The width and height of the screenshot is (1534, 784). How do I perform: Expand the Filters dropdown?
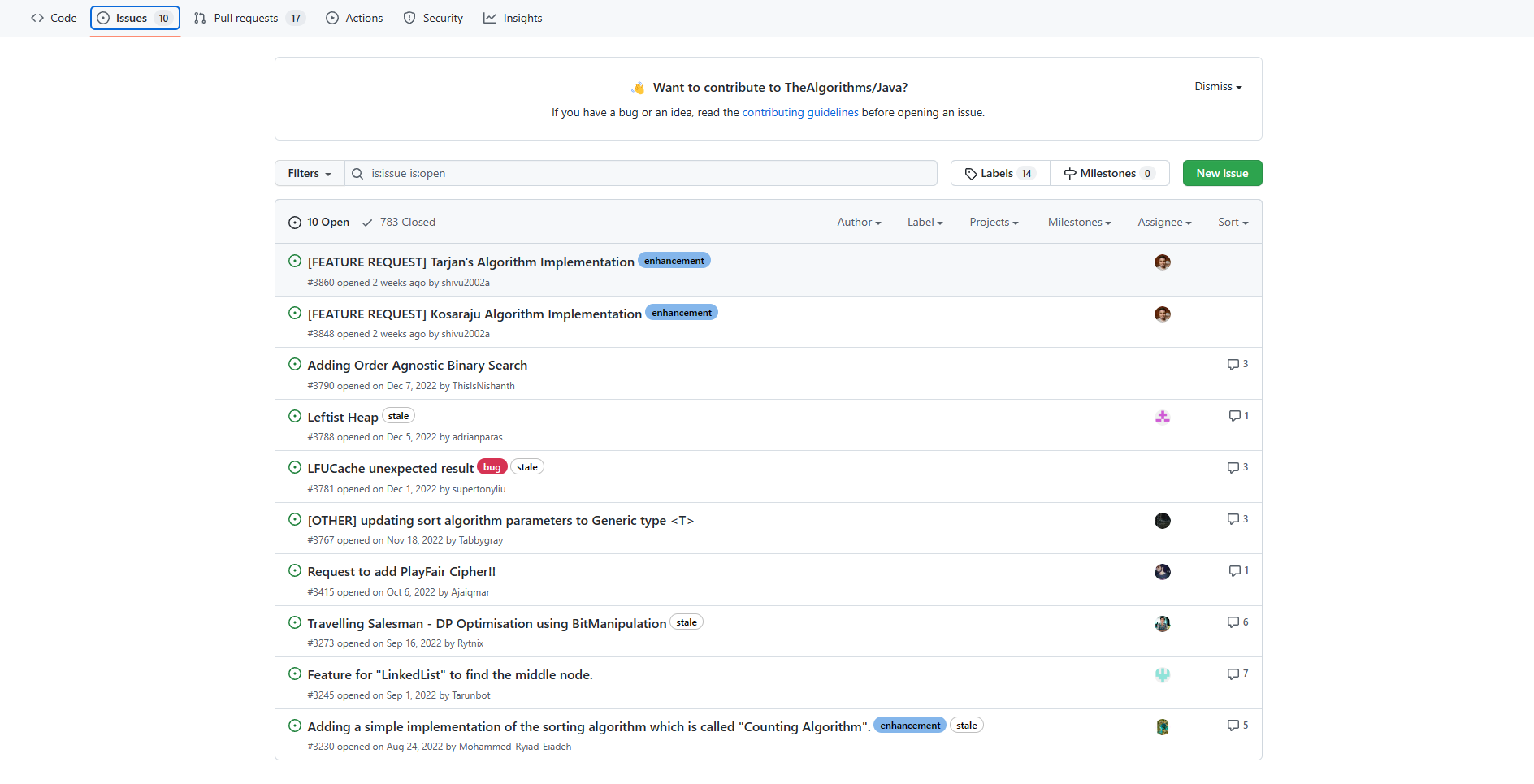(310, 173)
